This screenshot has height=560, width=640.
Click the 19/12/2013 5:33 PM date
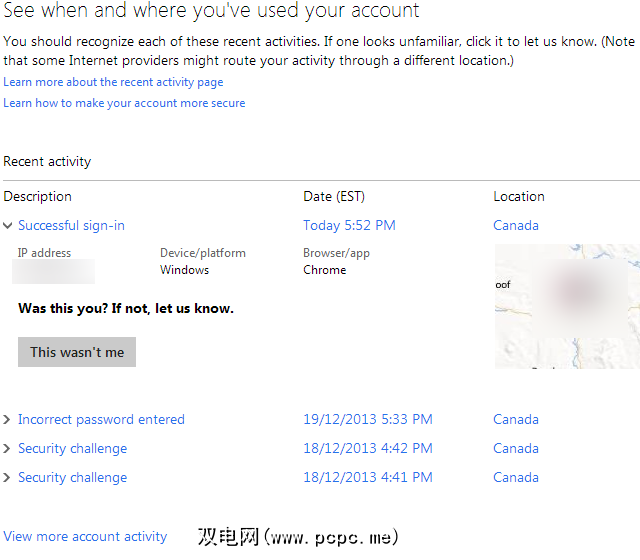coord(368,420)
